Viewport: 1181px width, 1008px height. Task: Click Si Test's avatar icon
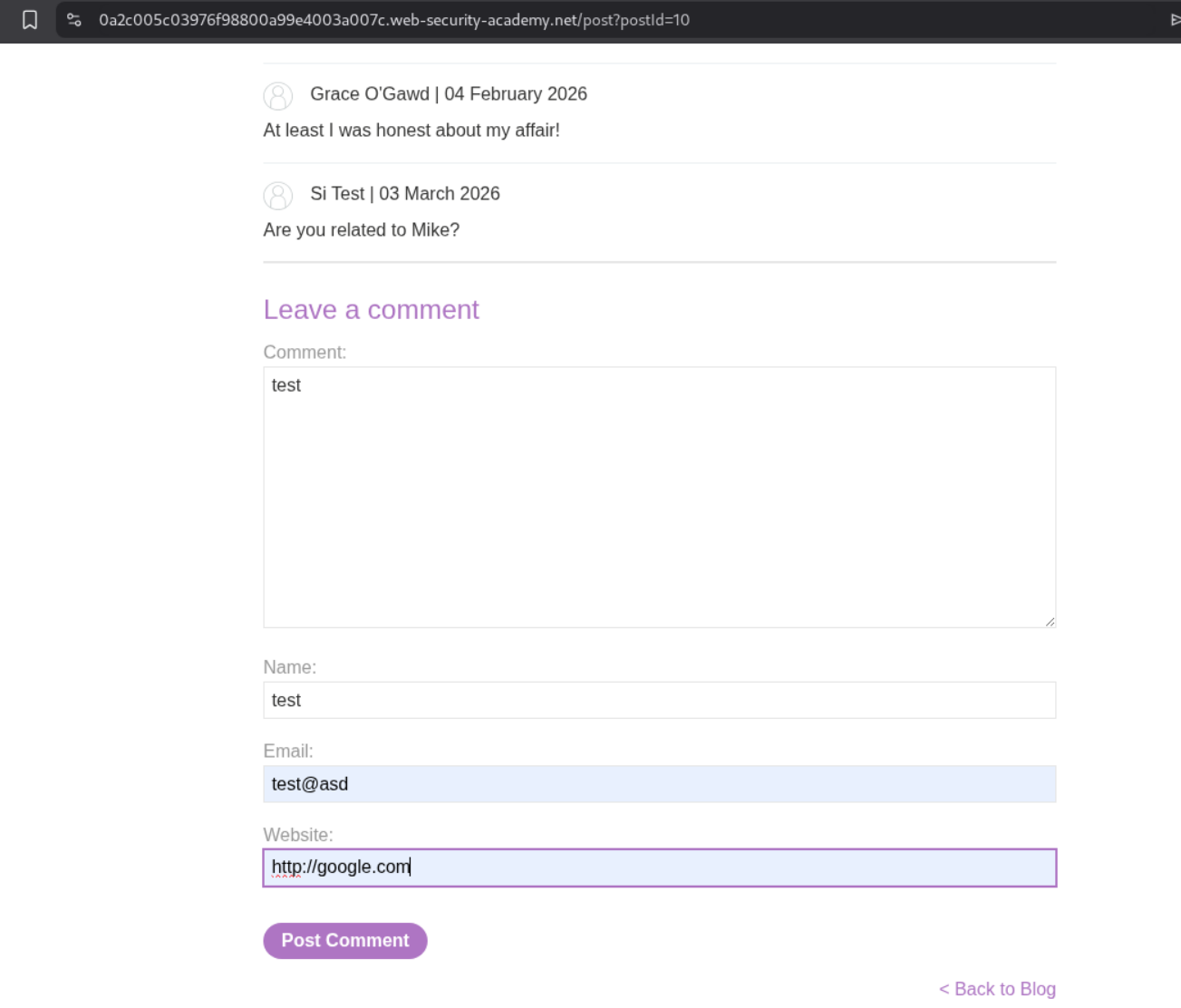(x=278, y=196)
